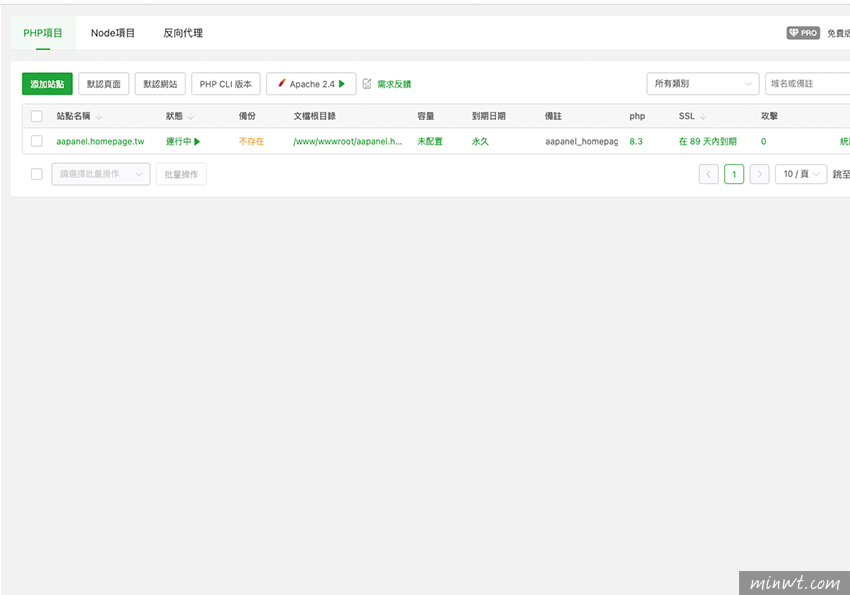Click the Apache running play arrow
The height and width of the screenshot is (595, 850).
pyautogui.click(x=342, y=84)
